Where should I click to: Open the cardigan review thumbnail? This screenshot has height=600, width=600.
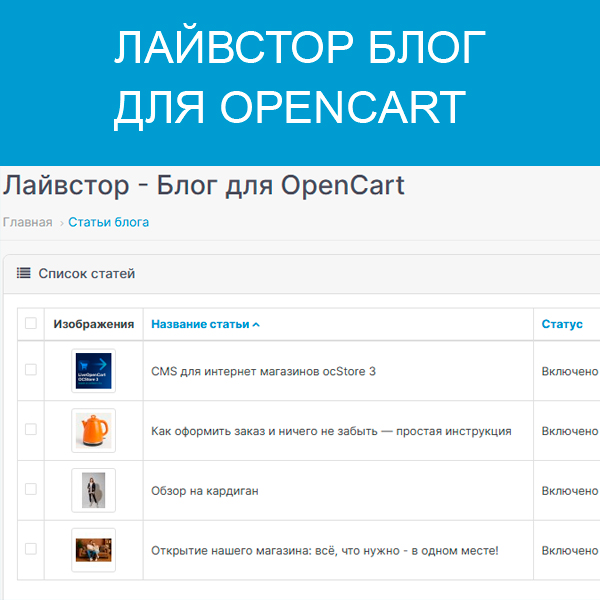(93, 490)
